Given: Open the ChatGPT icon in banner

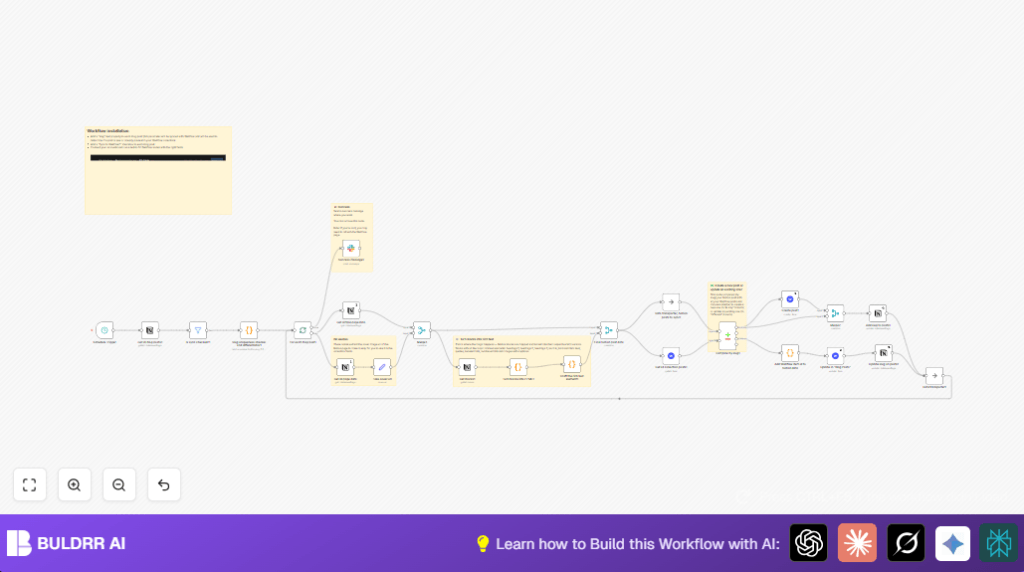Looking at the screenshot, I should tap(808, 543).
